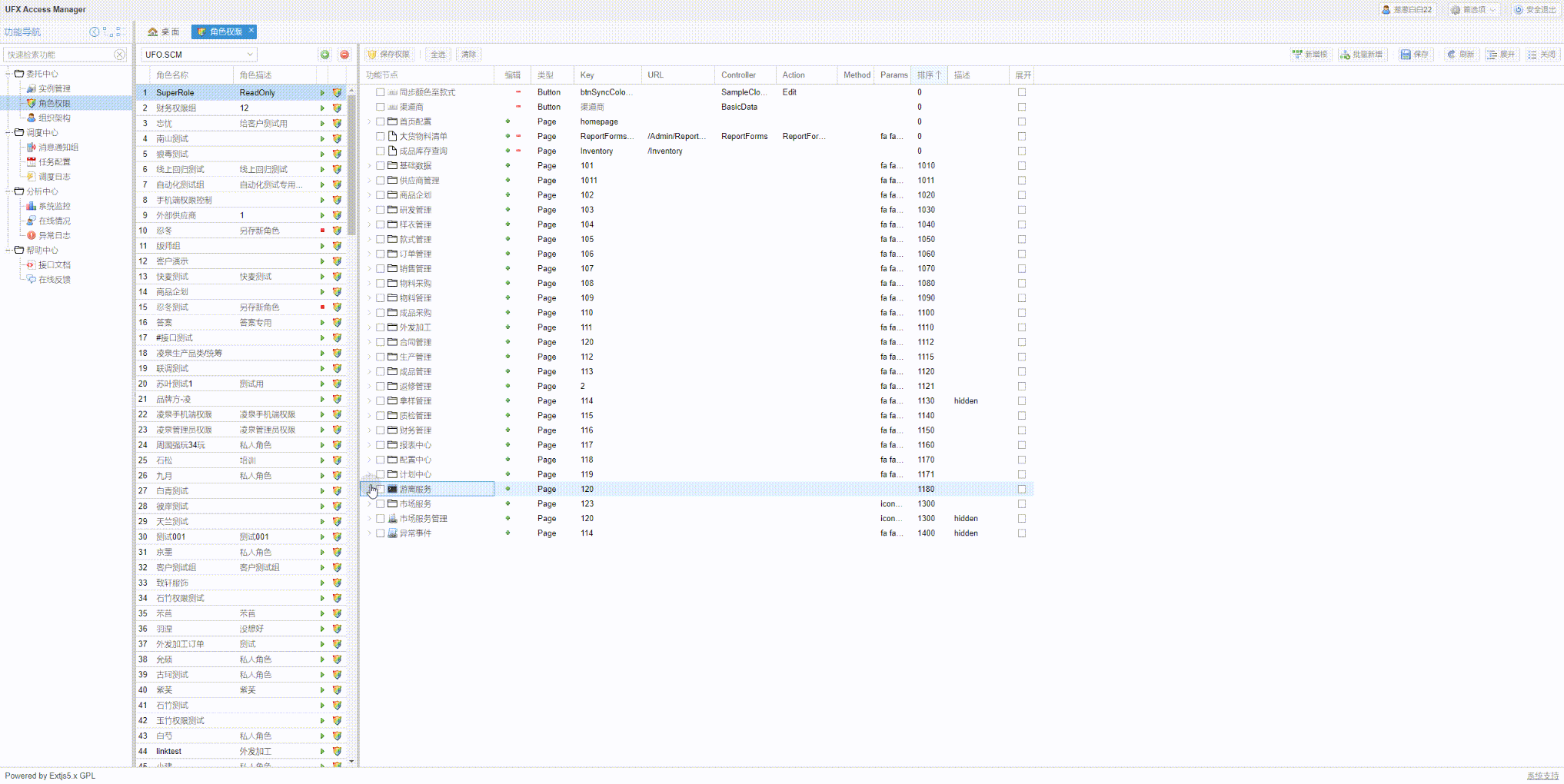Open the UFO.SCM system dropdown
Viewport: 1564px width, 784px height.
coord(250,55)
